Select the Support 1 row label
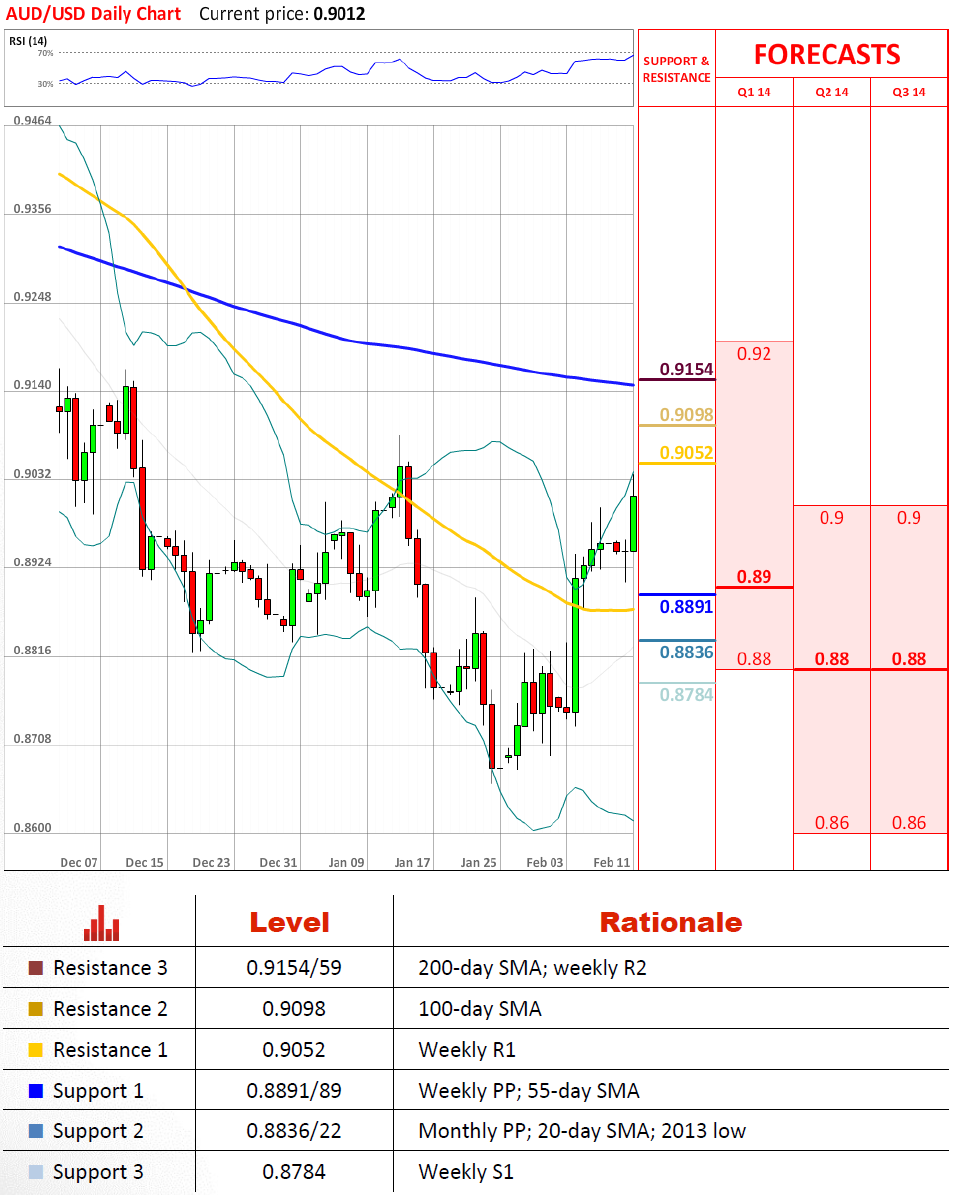958x1195 pixels. coord(98,1091)
